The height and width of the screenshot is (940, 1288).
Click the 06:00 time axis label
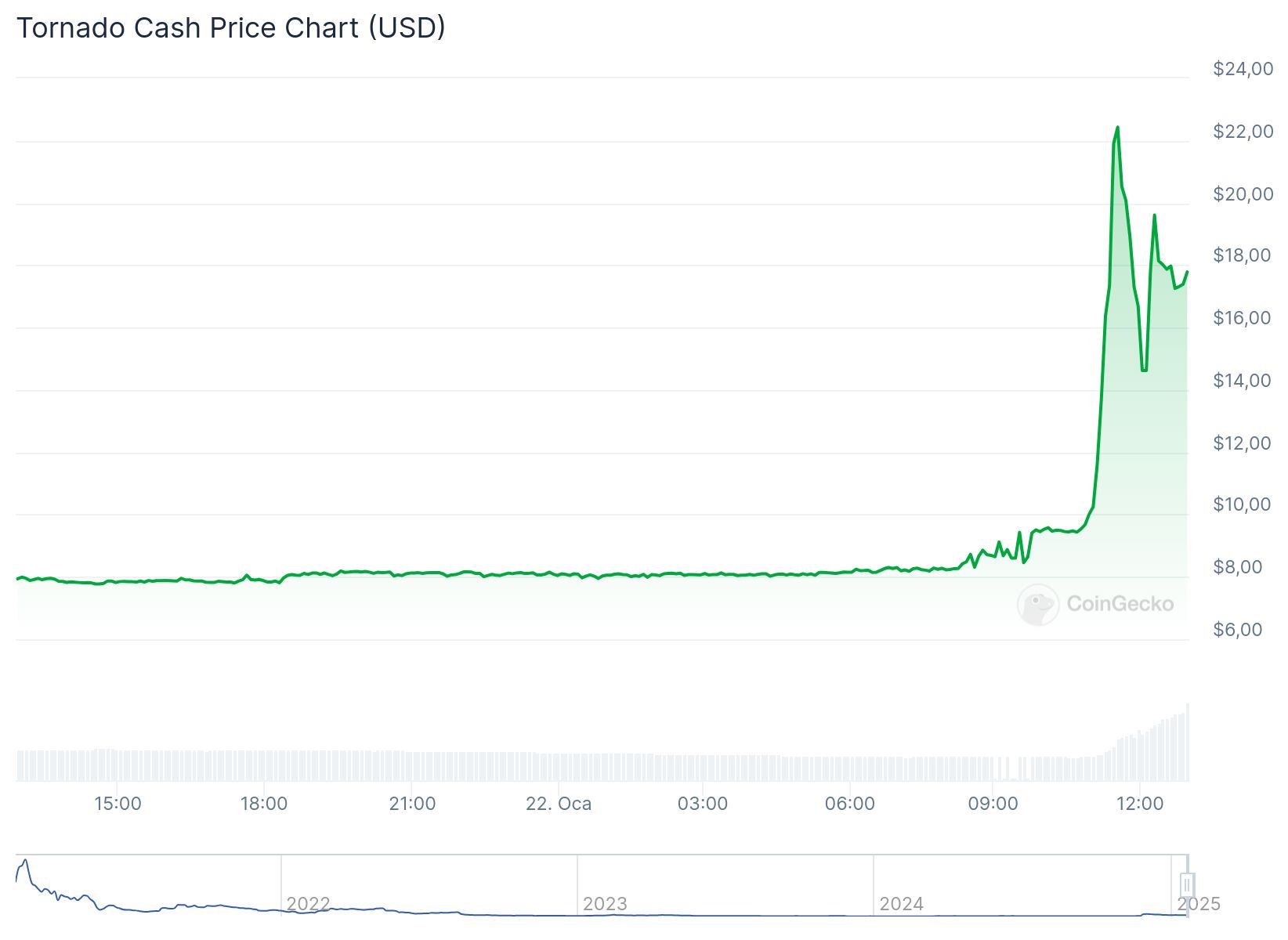[850, 804]
